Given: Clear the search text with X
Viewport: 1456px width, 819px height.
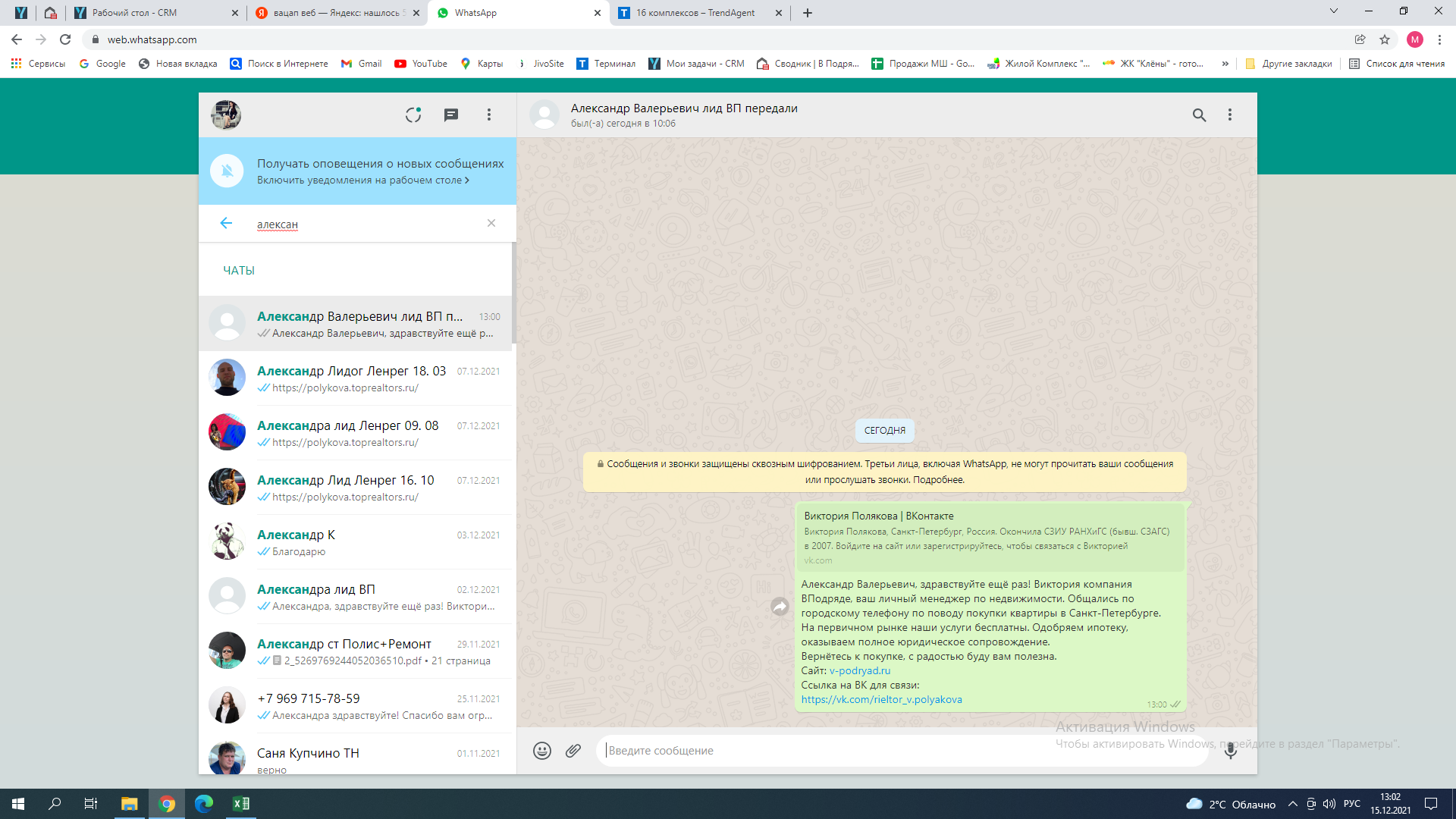Looking at the screenshot, I should [x=491, y=223].
